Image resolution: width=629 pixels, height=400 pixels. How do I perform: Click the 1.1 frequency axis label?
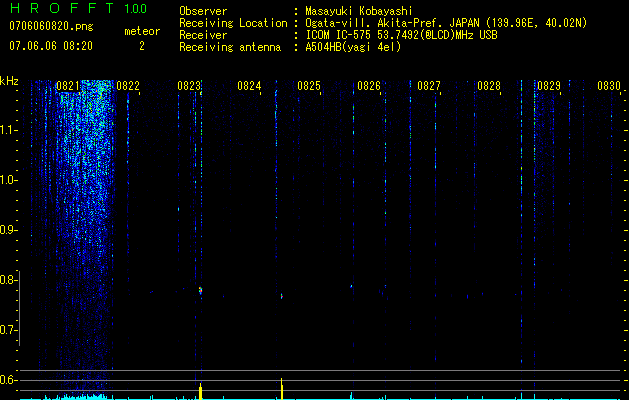(8, 130)
